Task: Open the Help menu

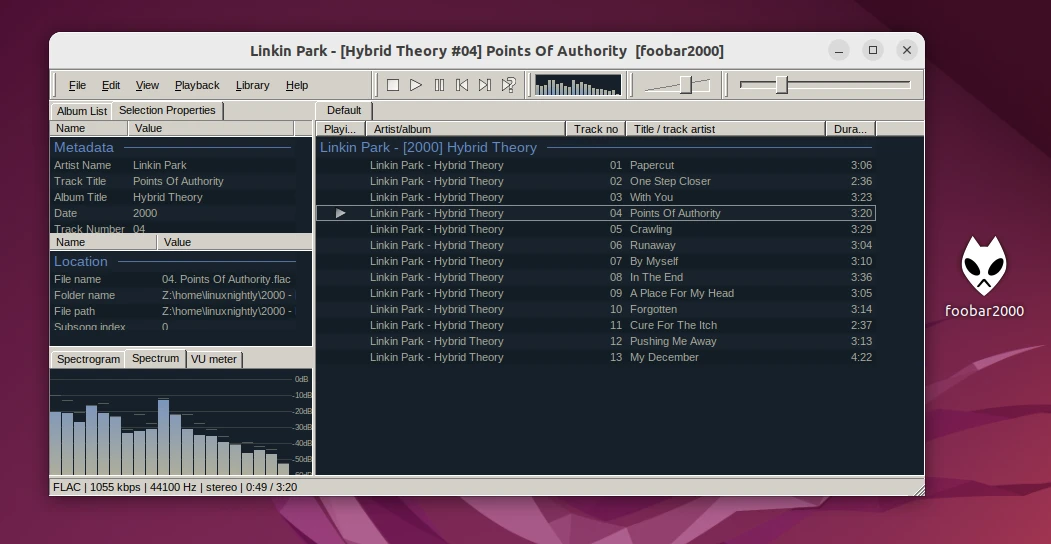Action: click(297, 85)
